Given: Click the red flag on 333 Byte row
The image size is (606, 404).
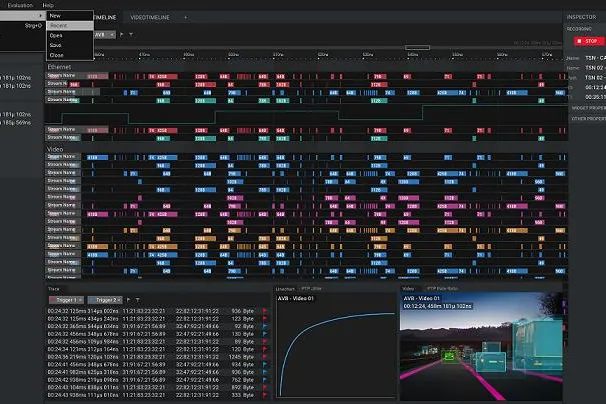Looking at the screenshot, I should point(265,395).
